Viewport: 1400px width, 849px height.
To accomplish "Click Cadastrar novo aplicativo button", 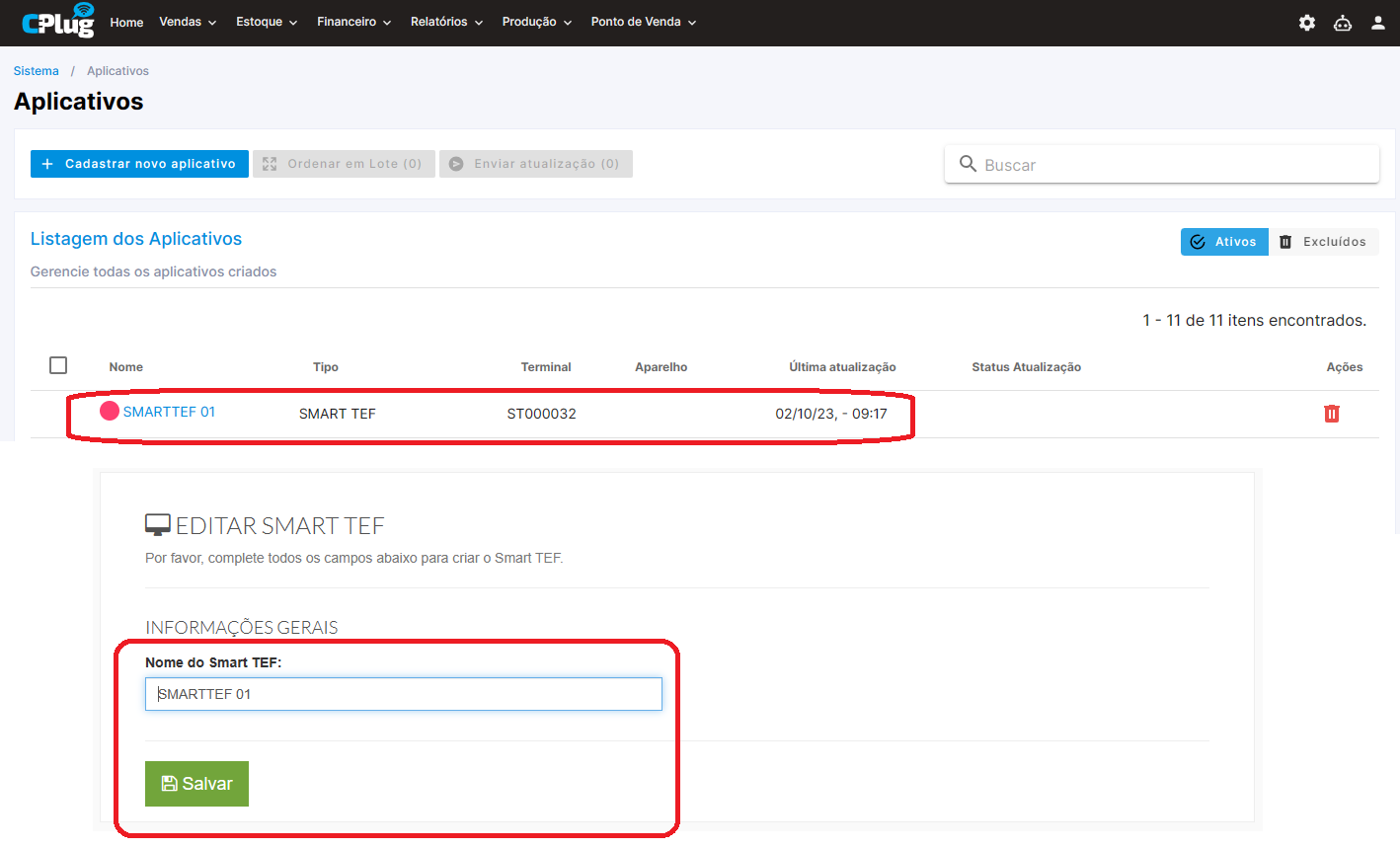I will tap(139, 164).
